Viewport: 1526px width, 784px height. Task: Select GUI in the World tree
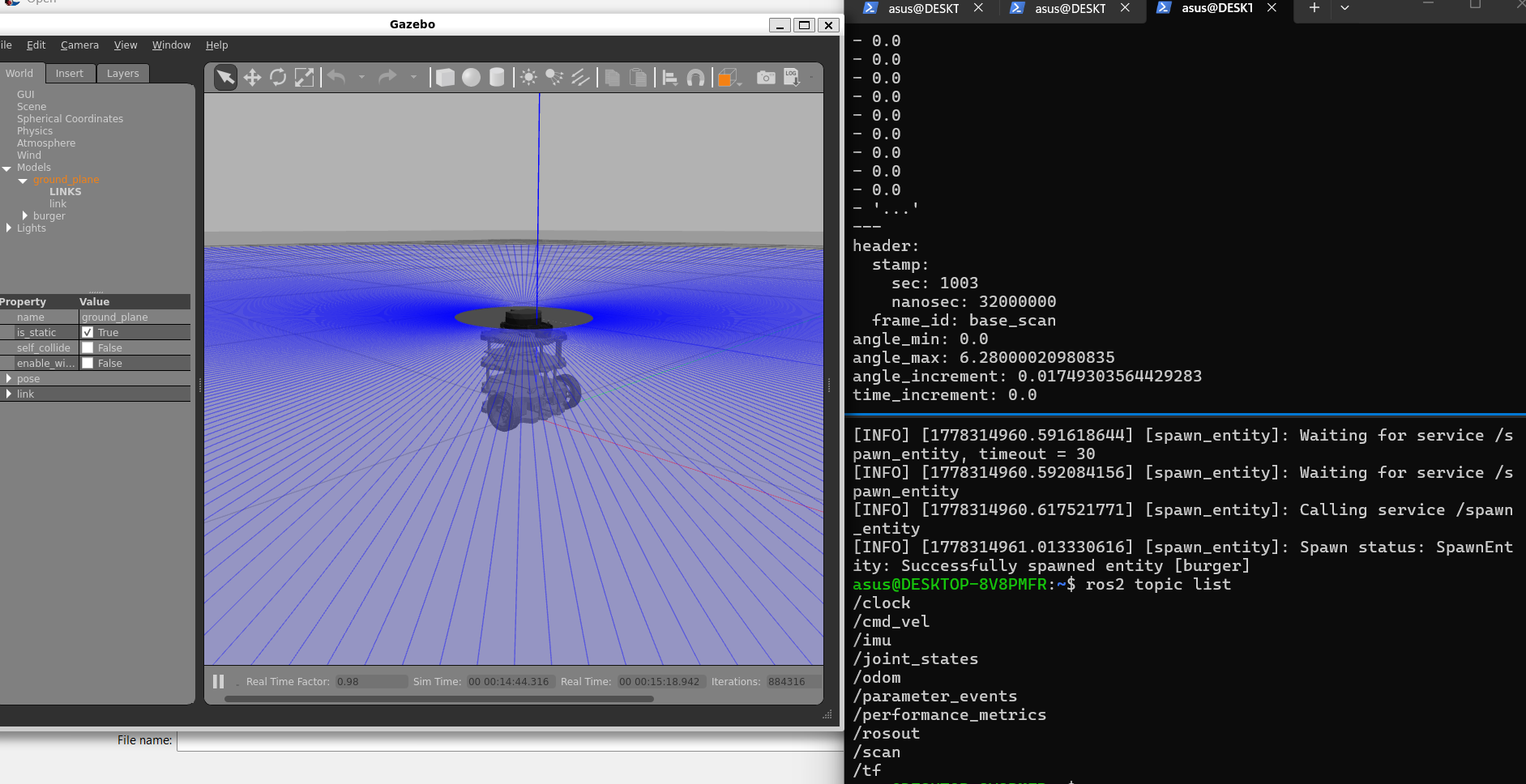[x=26, y=94]
